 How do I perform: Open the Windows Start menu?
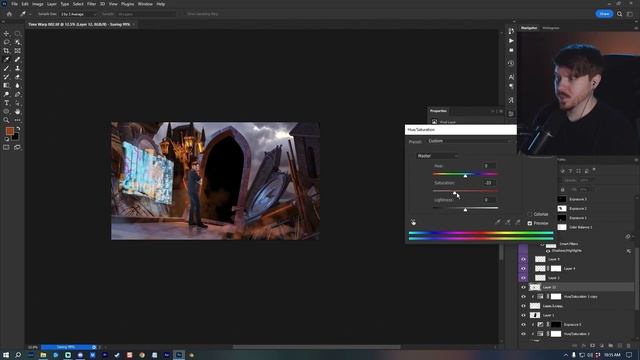coord(6,355)
